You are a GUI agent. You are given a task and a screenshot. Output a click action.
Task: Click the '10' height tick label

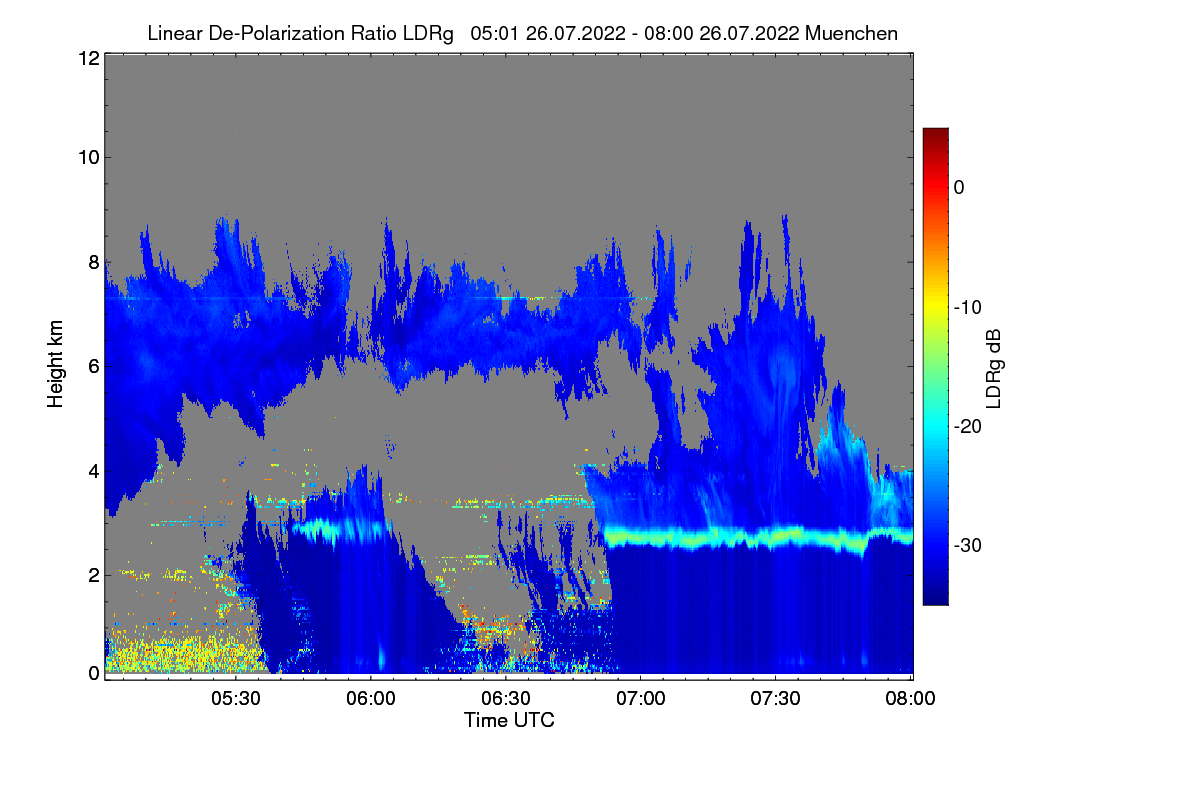pyautogui.click(x=87, y=157)
